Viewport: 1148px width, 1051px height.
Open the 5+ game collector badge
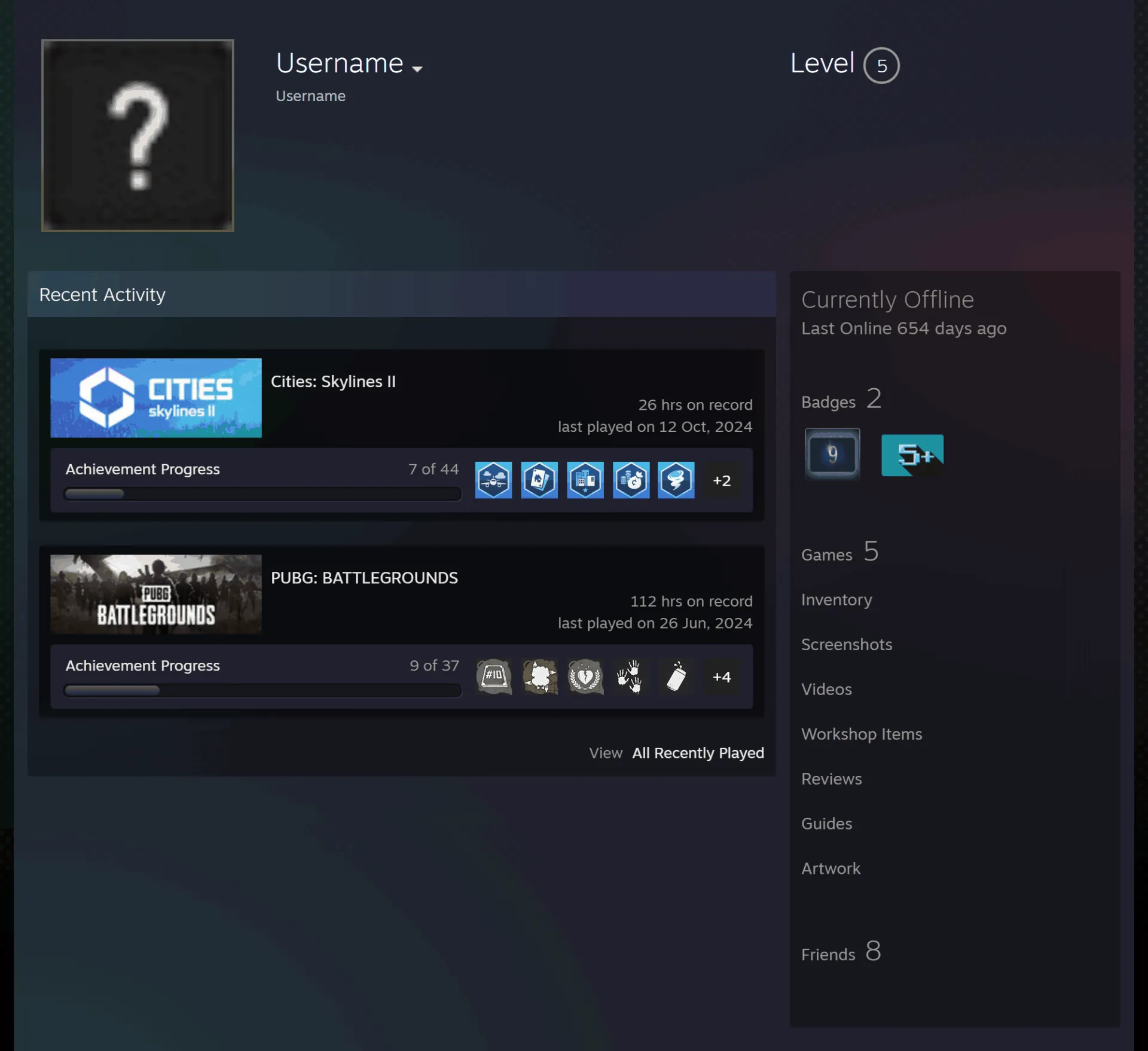pos(912,455)
